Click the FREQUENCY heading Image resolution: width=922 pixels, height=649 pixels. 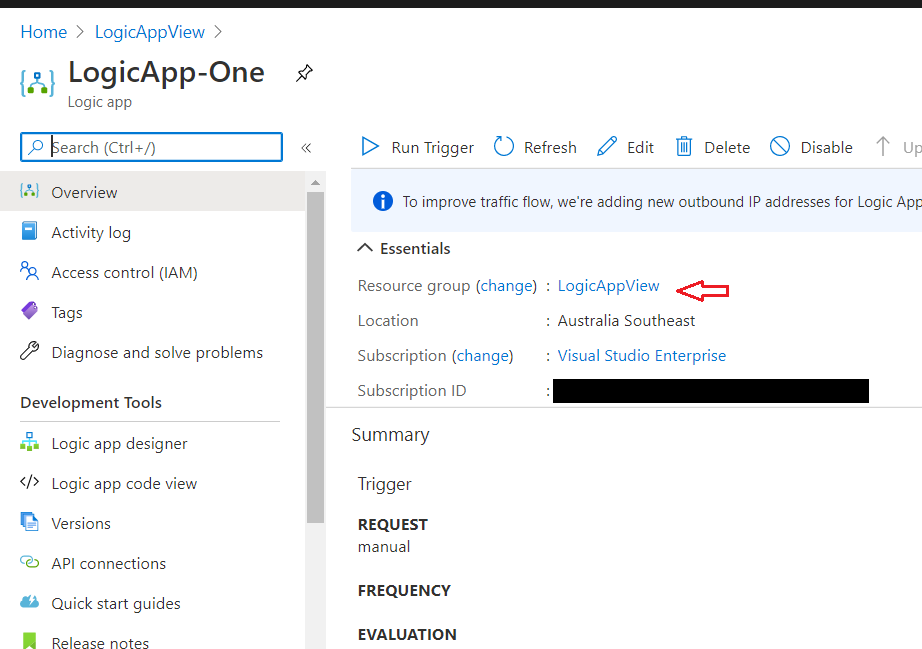pyautogui.click(x=404, y=590)
